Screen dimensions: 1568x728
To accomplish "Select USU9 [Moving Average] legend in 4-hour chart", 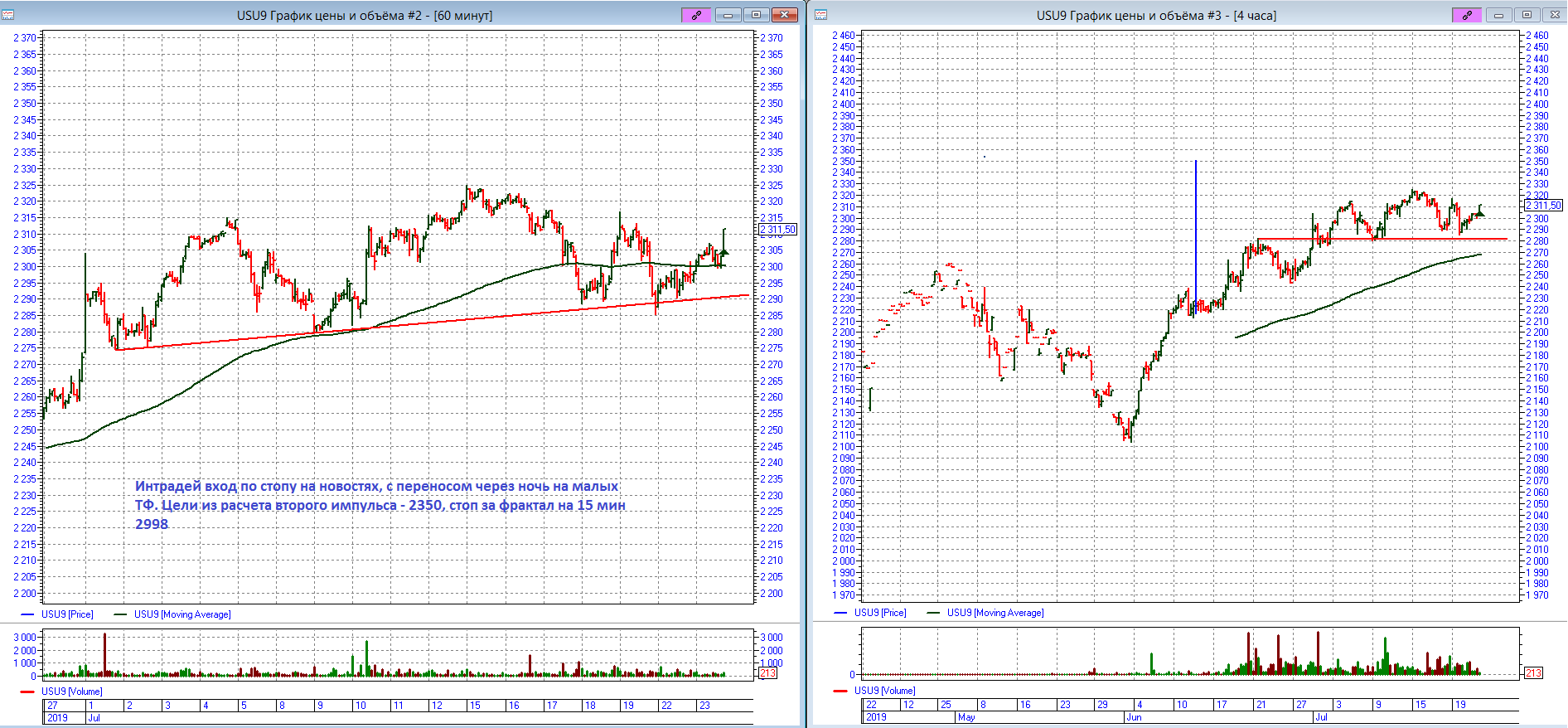I will click(995, 613).
